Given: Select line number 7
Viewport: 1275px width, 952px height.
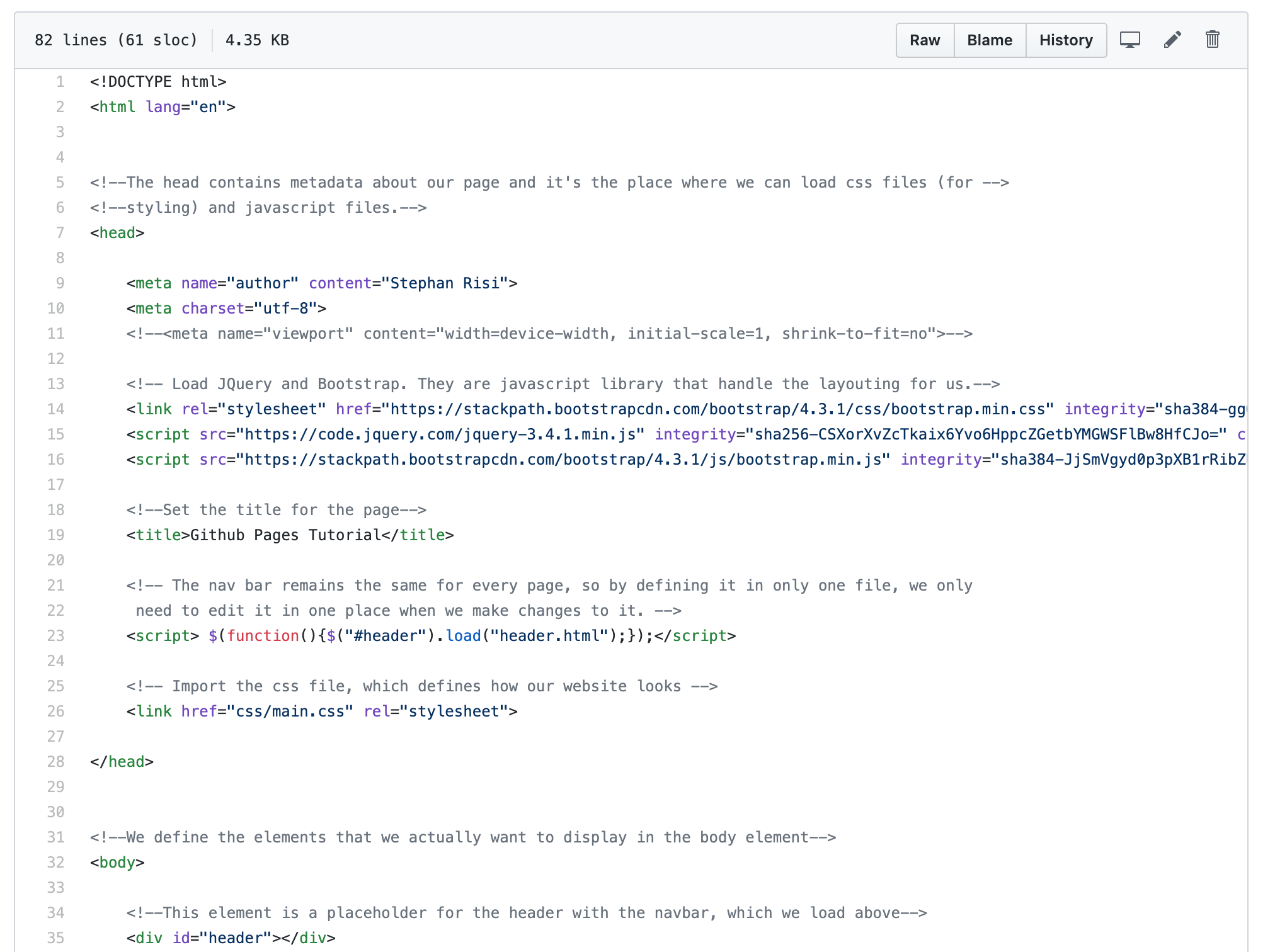Looking at the screenshot, I should (x=60, y=233).
